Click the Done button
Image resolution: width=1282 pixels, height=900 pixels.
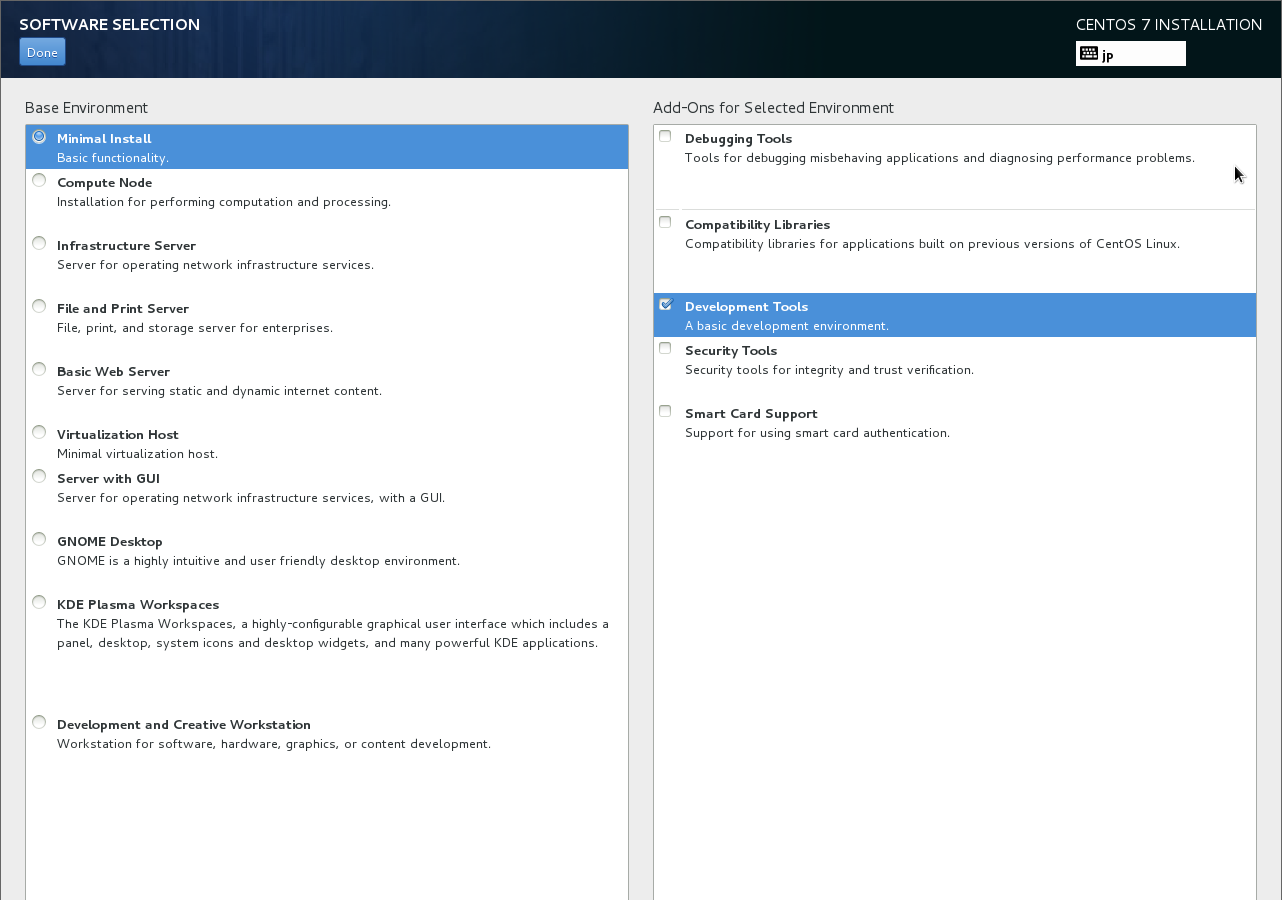point(42,52)
